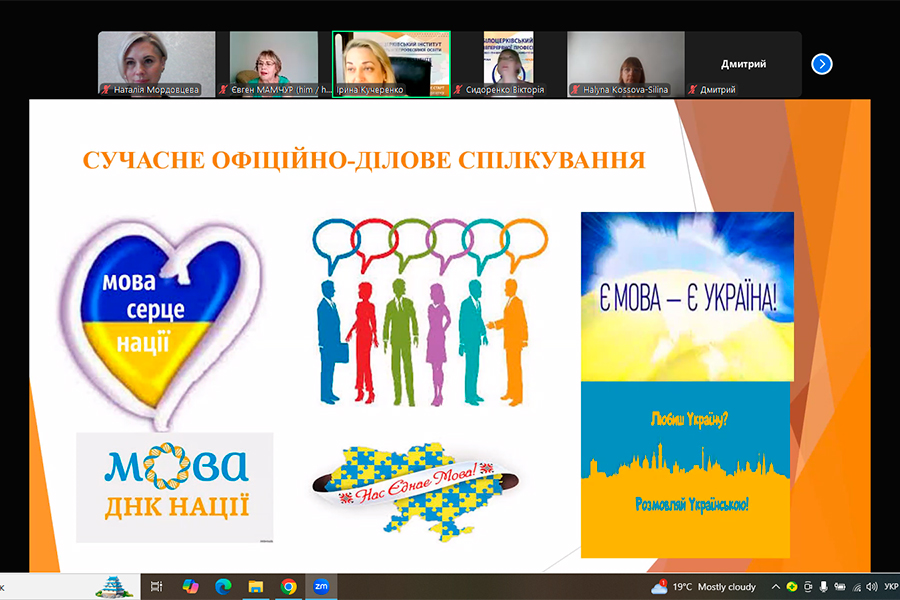Open the УКР input language switcher
Screen dimensions: 900x600
[x=889, y=586]
